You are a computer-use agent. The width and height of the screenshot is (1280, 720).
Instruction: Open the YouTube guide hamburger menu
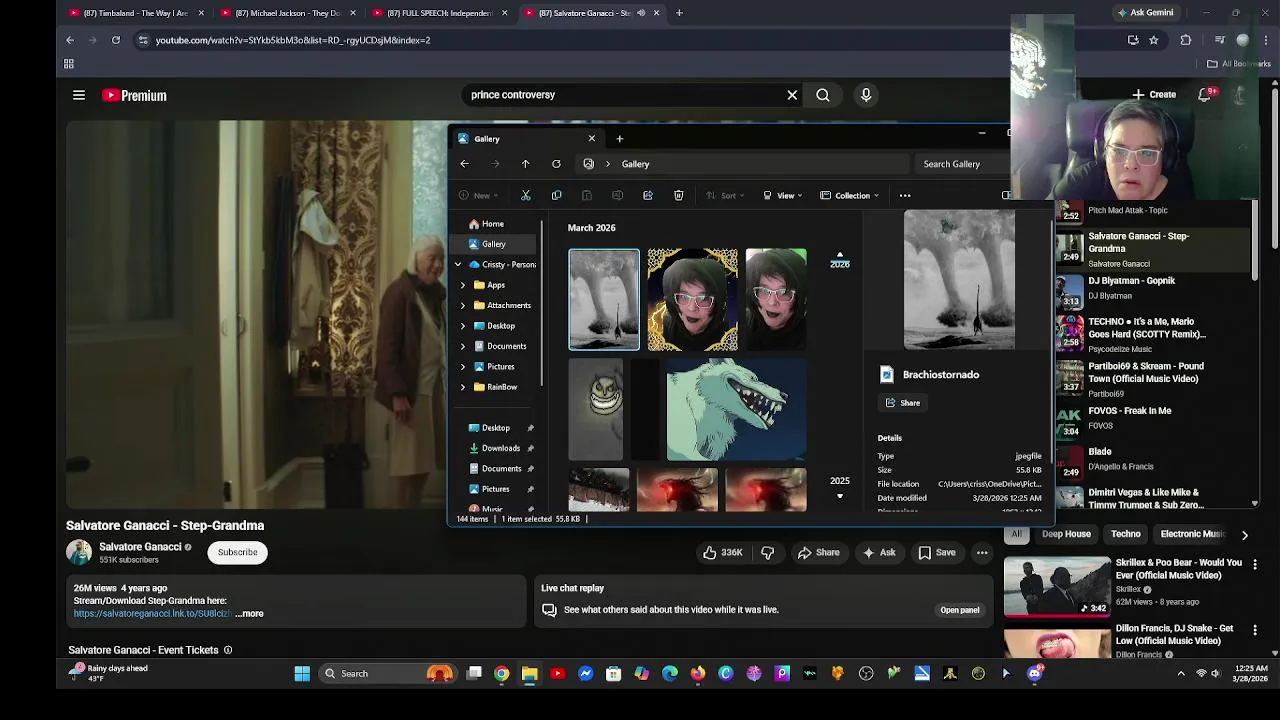[79, 95]
